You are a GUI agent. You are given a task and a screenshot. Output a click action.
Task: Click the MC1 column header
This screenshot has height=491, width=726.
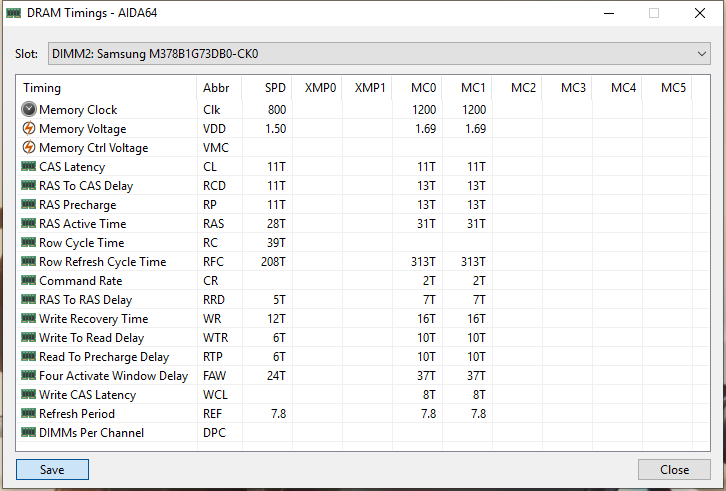467,88
